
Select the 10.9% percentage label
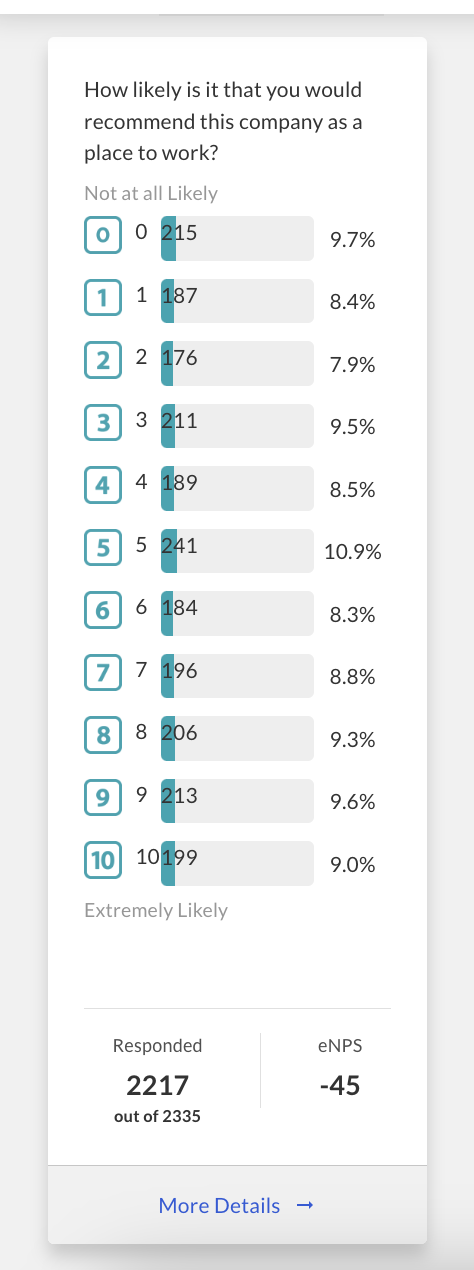pyautogui.click(x=353, y=552)
